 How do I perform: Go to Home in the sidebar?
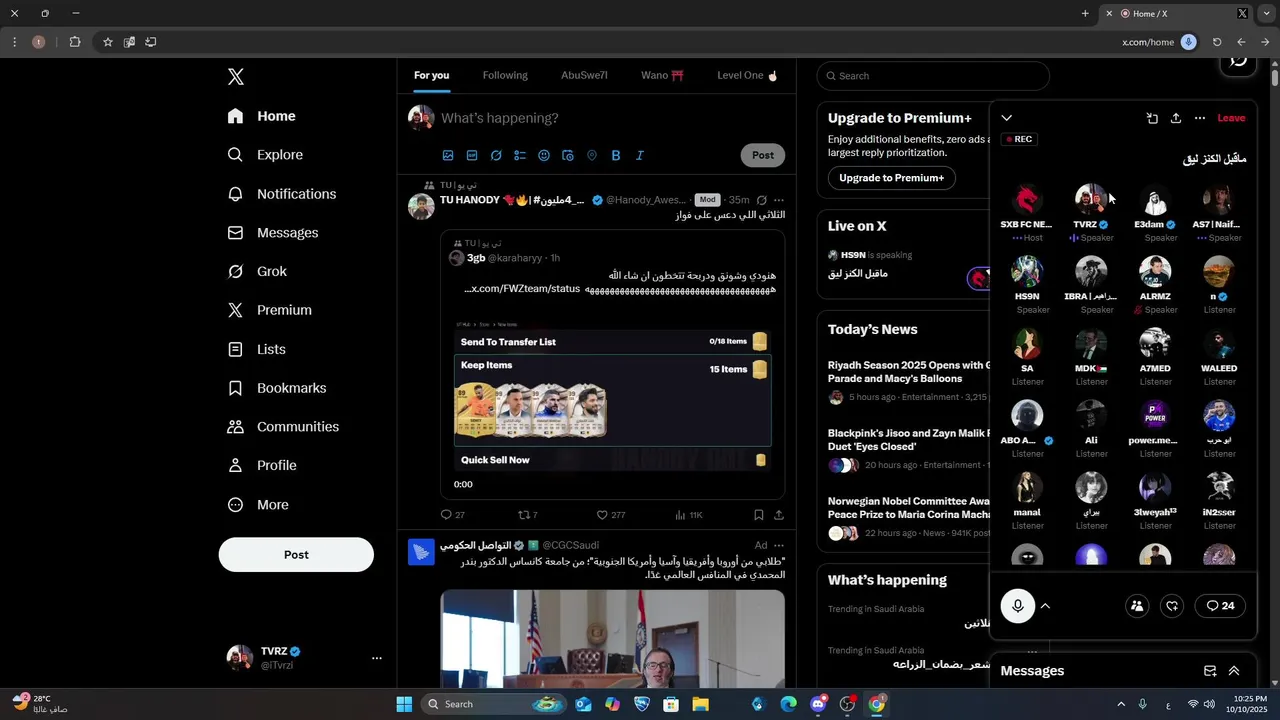[x=261, y=116]
